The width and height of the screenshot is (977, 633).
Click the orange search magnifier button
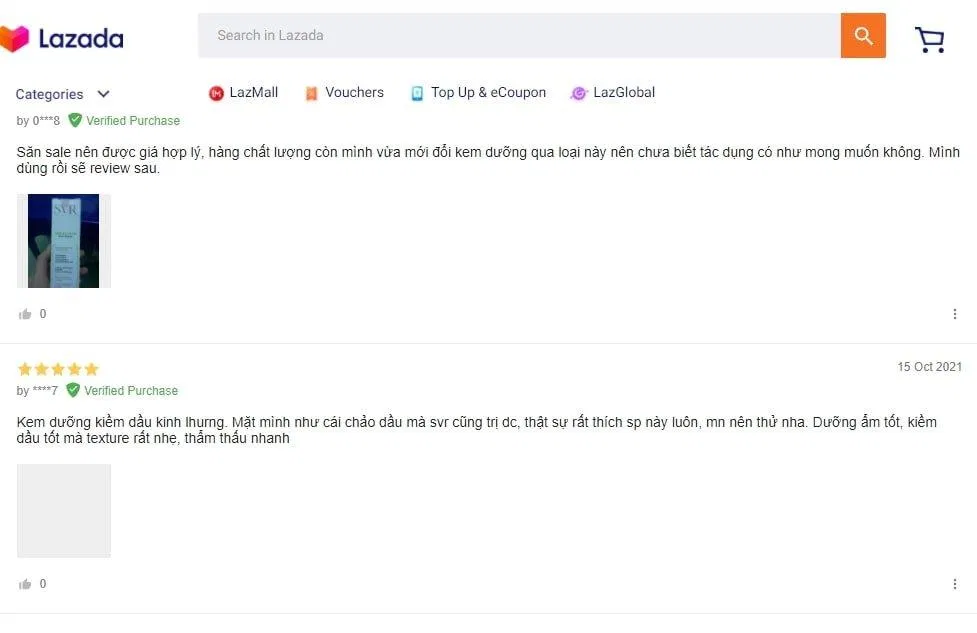pos(863,36)
